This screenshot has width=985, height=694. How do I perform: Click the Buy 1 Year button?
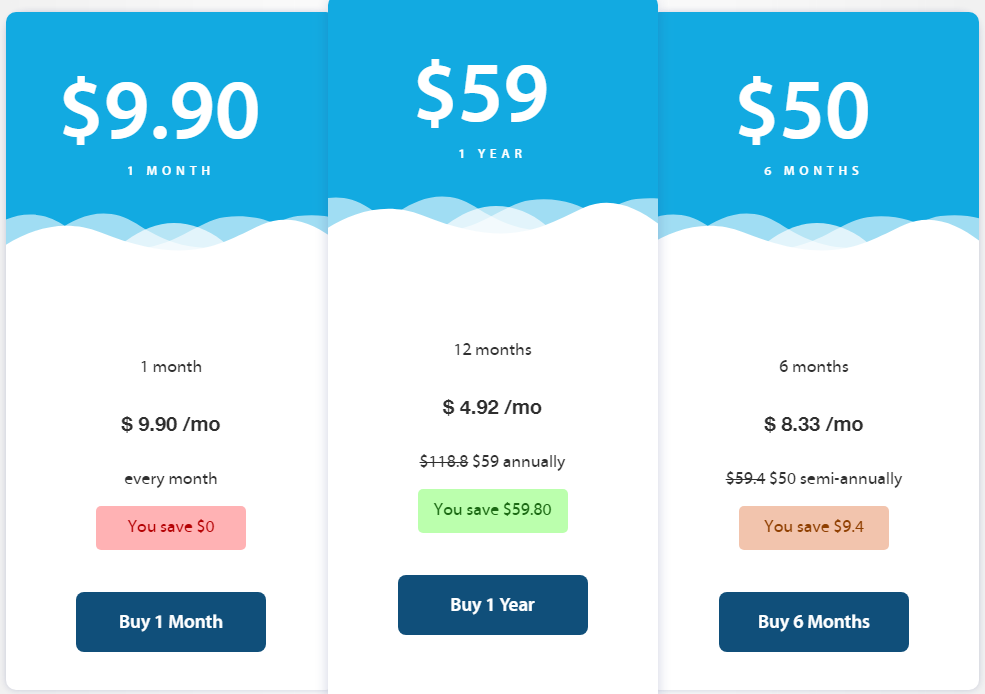[x=492, y=605]
